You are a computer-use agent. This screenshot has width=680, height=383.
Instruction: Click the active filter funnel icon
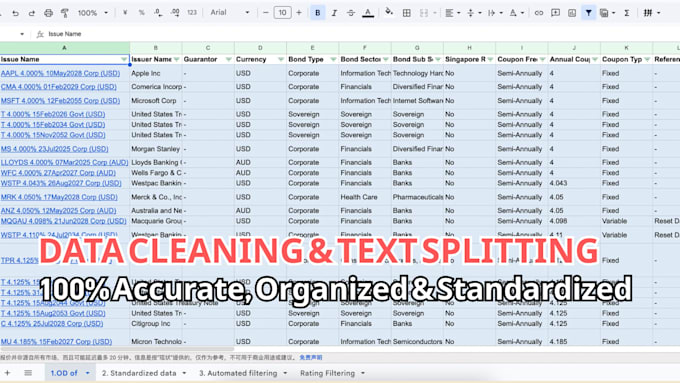tap(588, 13)
